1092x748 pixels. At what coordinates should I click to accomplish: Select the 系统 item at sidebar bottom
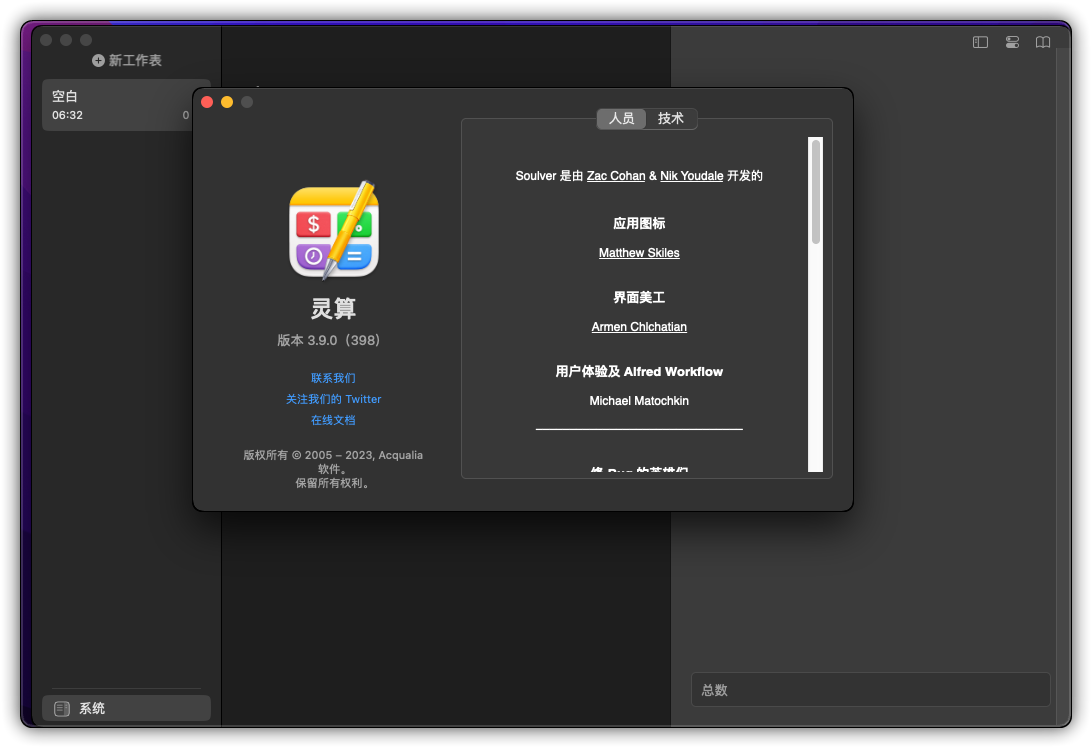coord(126,708)
